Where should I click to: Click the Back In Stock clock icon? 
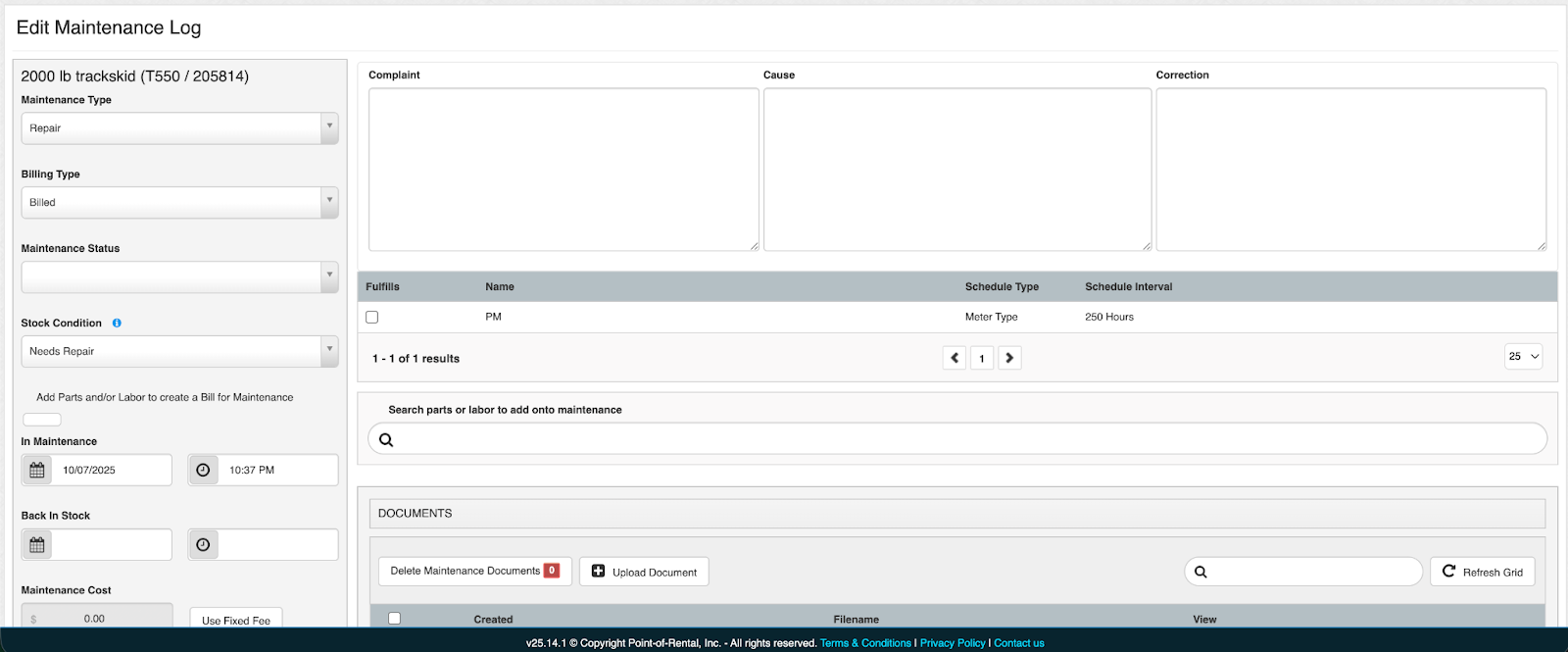pos(203,545)
